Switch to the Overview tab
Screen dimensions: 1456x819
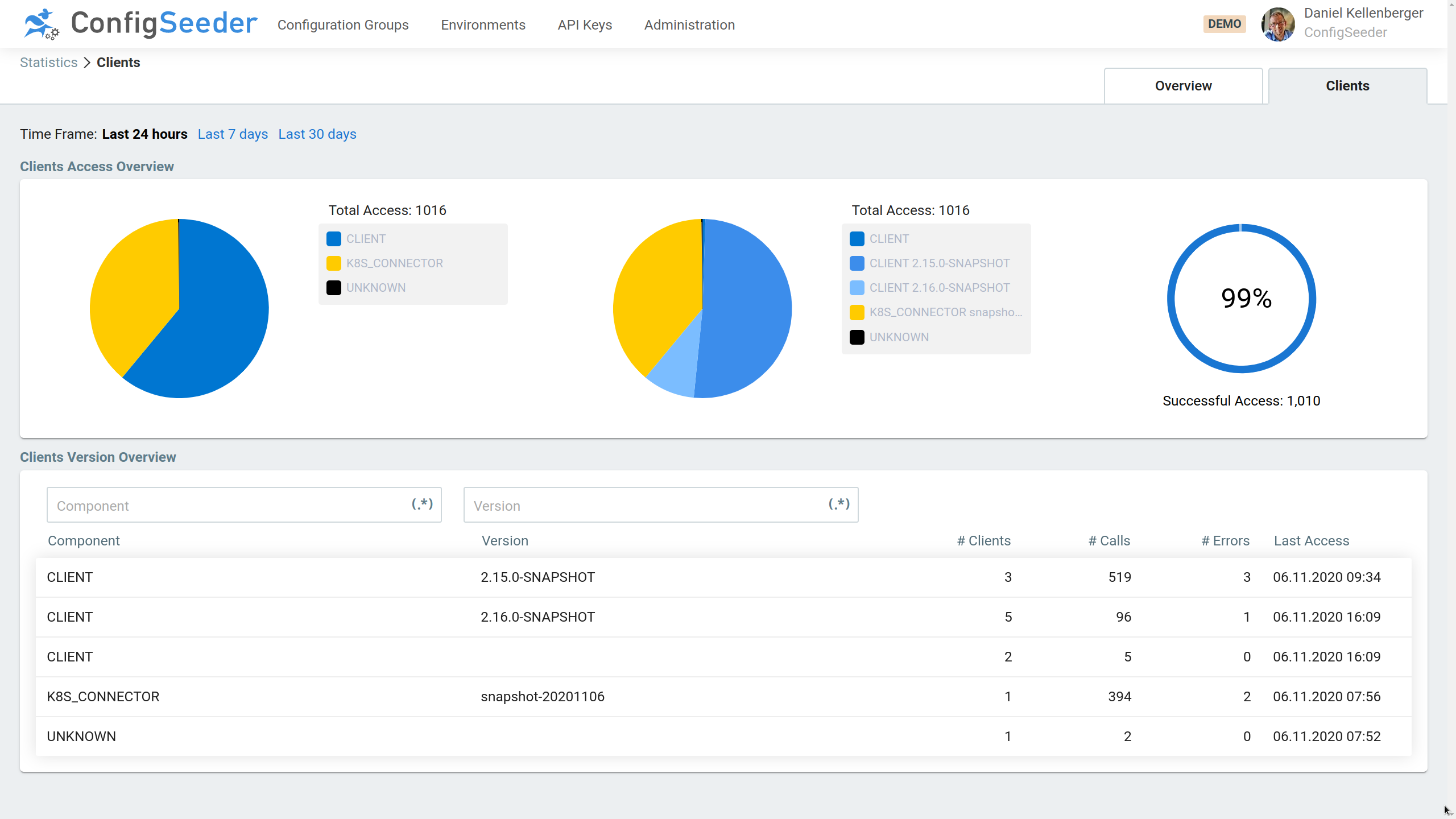pyautogui.click(x=1183, y=86)
